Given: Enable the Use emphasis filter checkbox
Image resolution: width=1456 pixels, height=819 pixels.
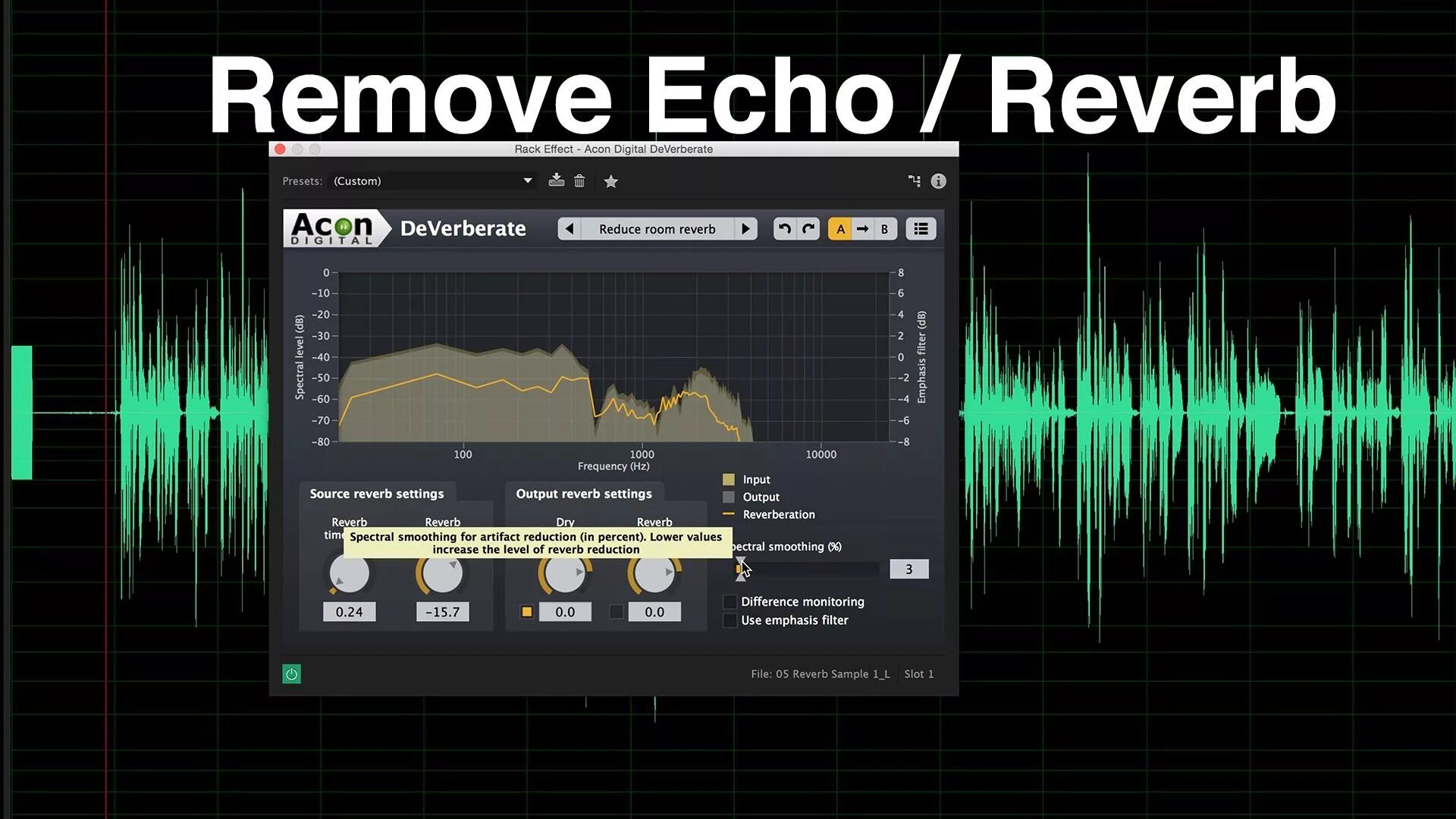Looking at the screenshot, I should 728,620.
